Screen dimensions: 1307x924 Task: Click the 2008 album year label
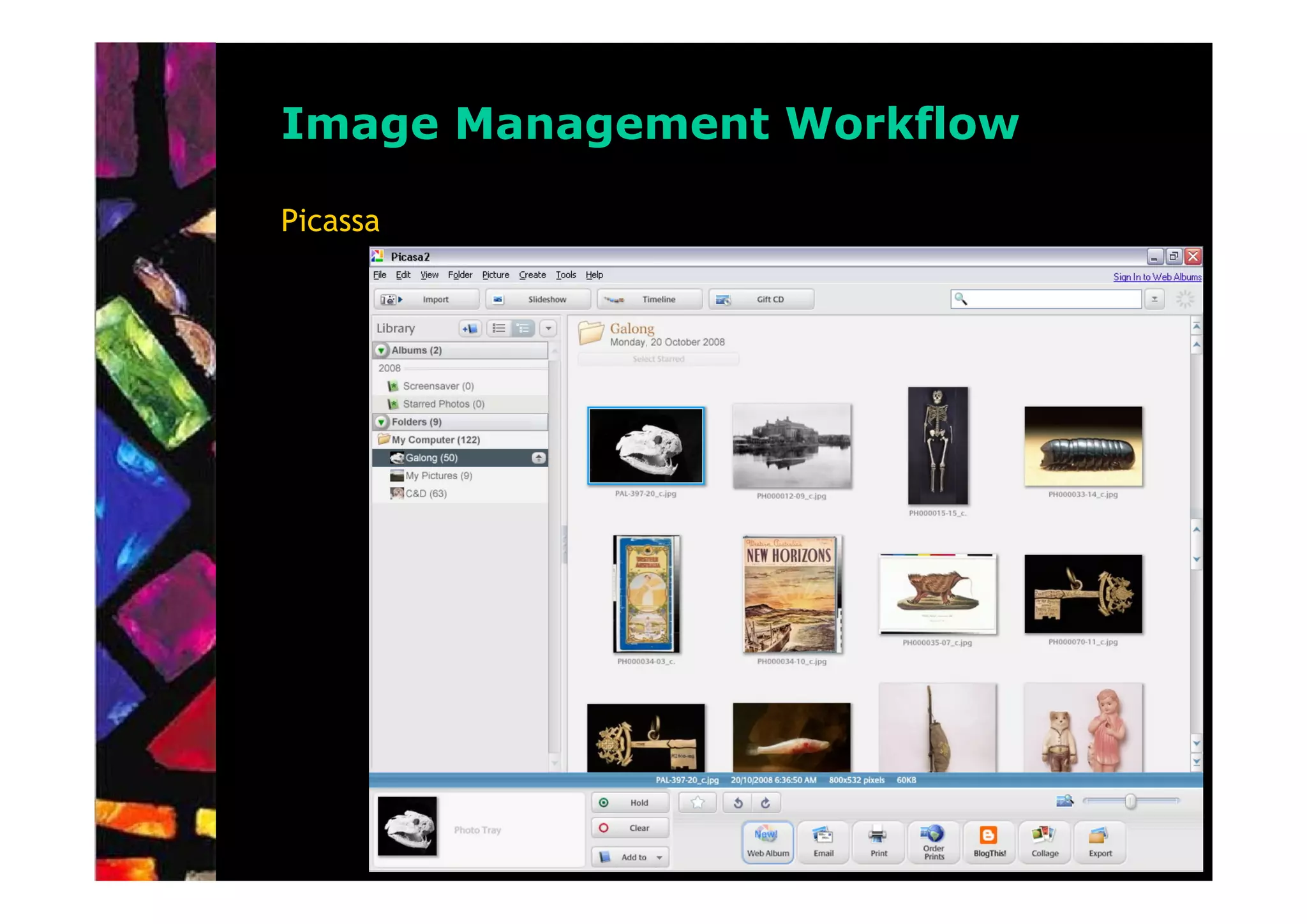click(389, 368)
